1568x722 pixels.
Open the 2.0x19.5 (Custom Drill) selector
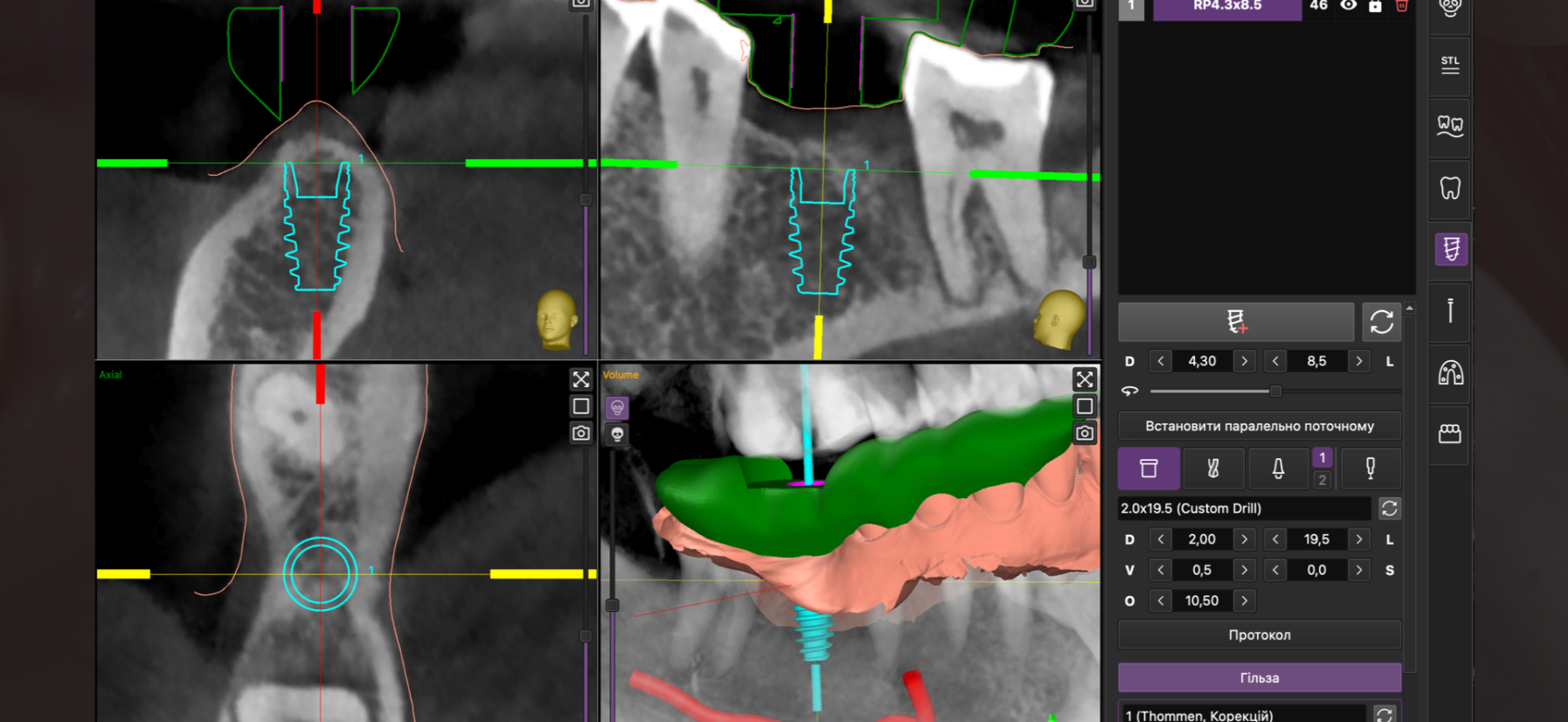tap(1244, 509)
